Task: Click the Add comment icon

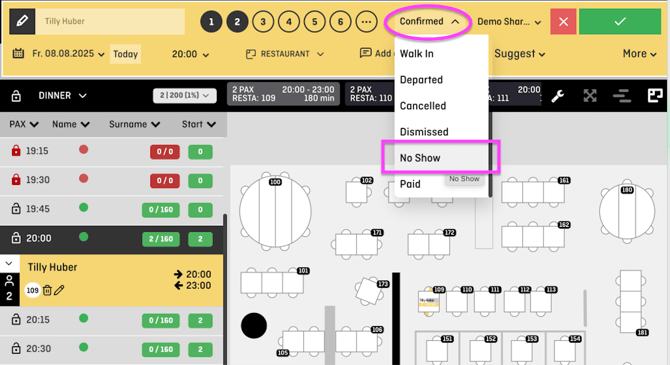Action: (365, 53)
